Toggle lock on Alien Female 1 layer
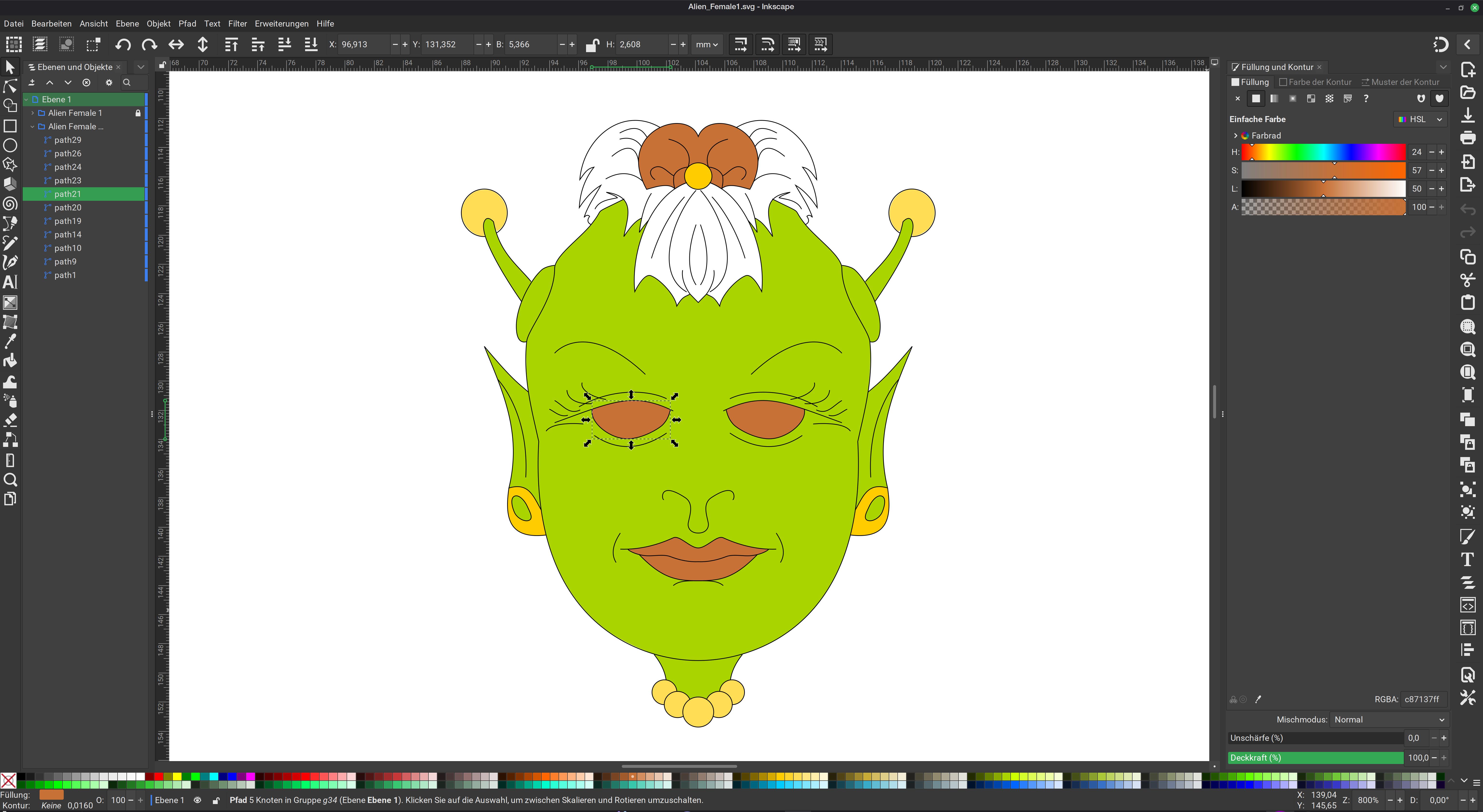Viewport: 1483px width, 812px height. pos(138,113)
